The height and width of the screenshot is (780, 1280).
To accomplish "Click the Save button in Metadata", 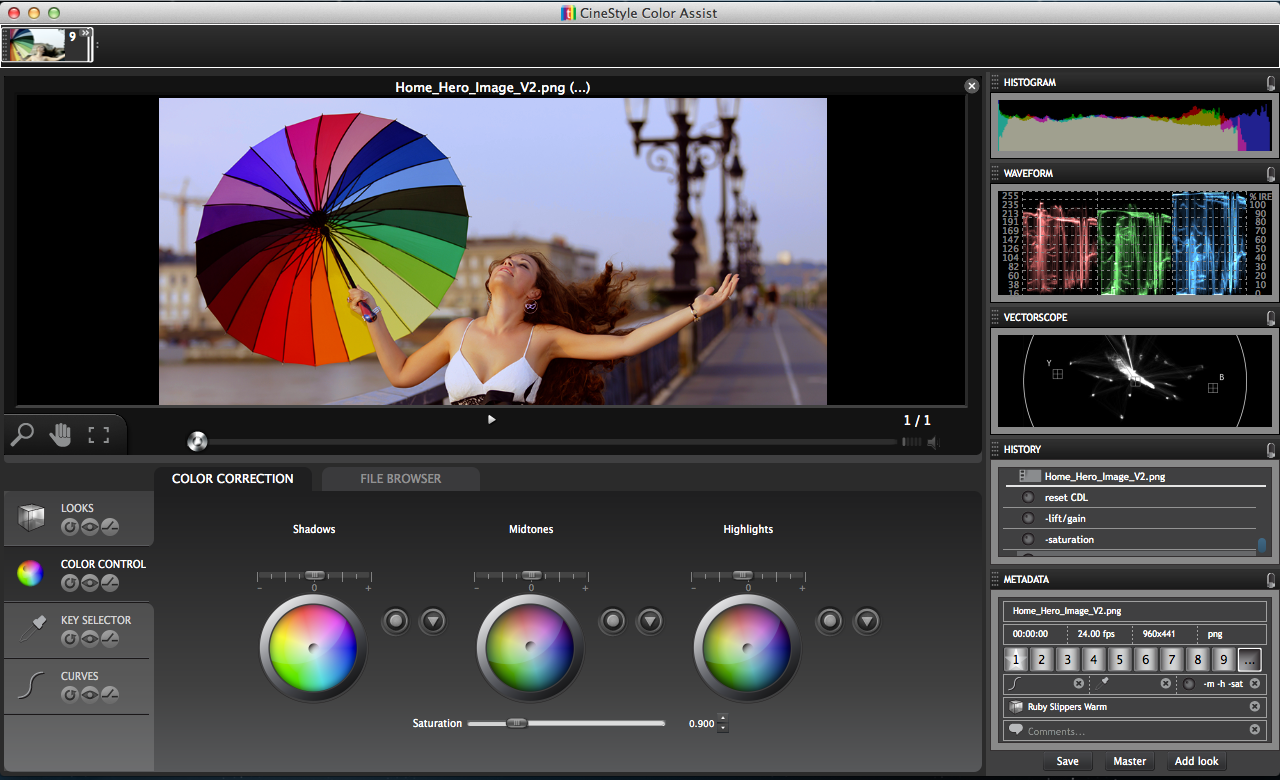I will 1067,761.
